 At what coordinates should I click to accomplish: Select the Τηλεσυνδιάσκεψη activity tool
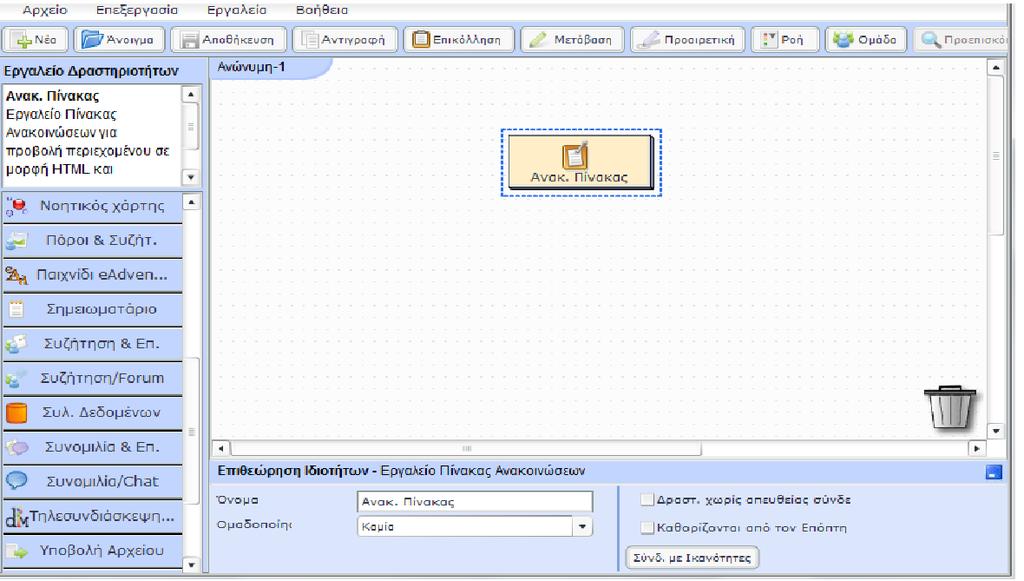tap(92, 516)
